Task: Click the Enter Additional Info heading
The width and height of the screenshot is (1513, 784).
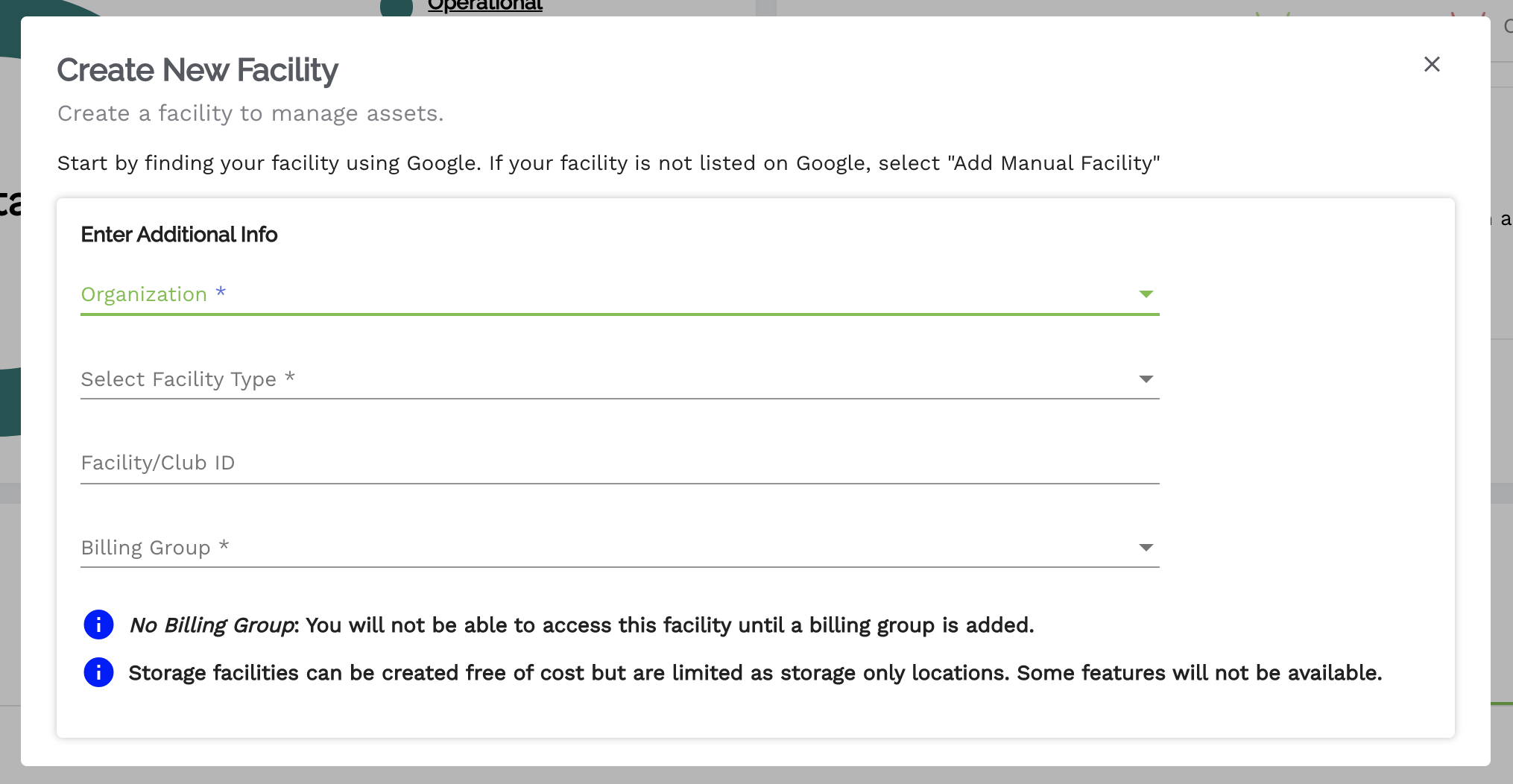Action: (x=179, y=235)
